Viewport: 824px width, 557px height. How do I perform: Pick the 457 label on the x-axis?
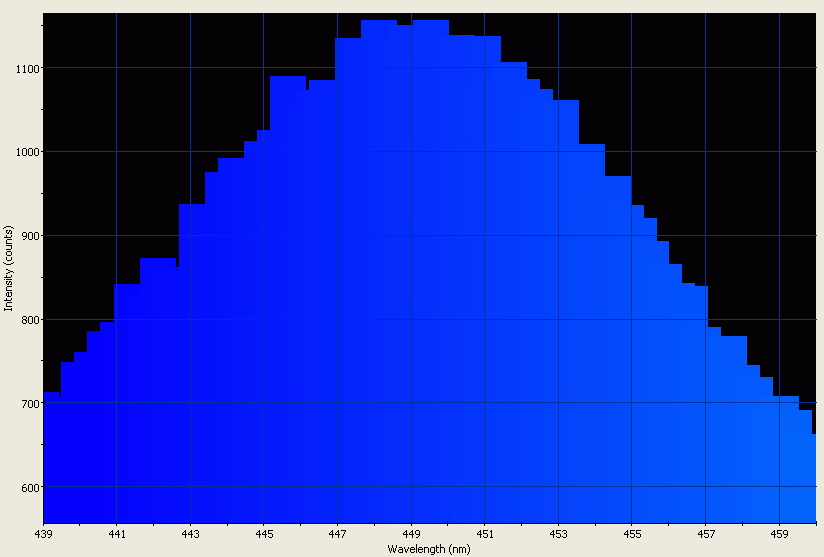point(706,534)
